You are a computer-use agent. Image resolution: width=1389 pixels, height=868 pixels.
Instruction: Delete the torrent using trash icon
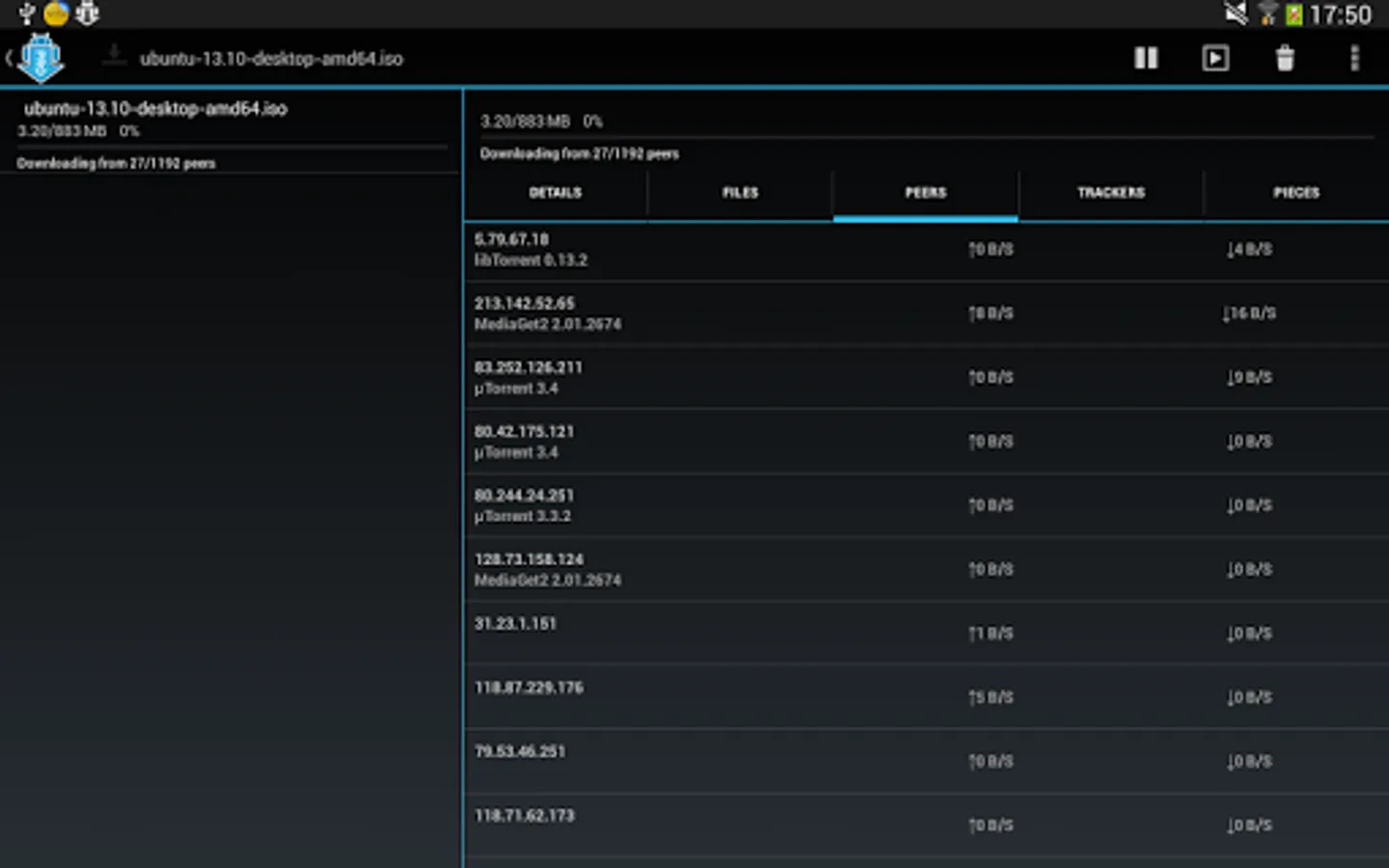1285,59
